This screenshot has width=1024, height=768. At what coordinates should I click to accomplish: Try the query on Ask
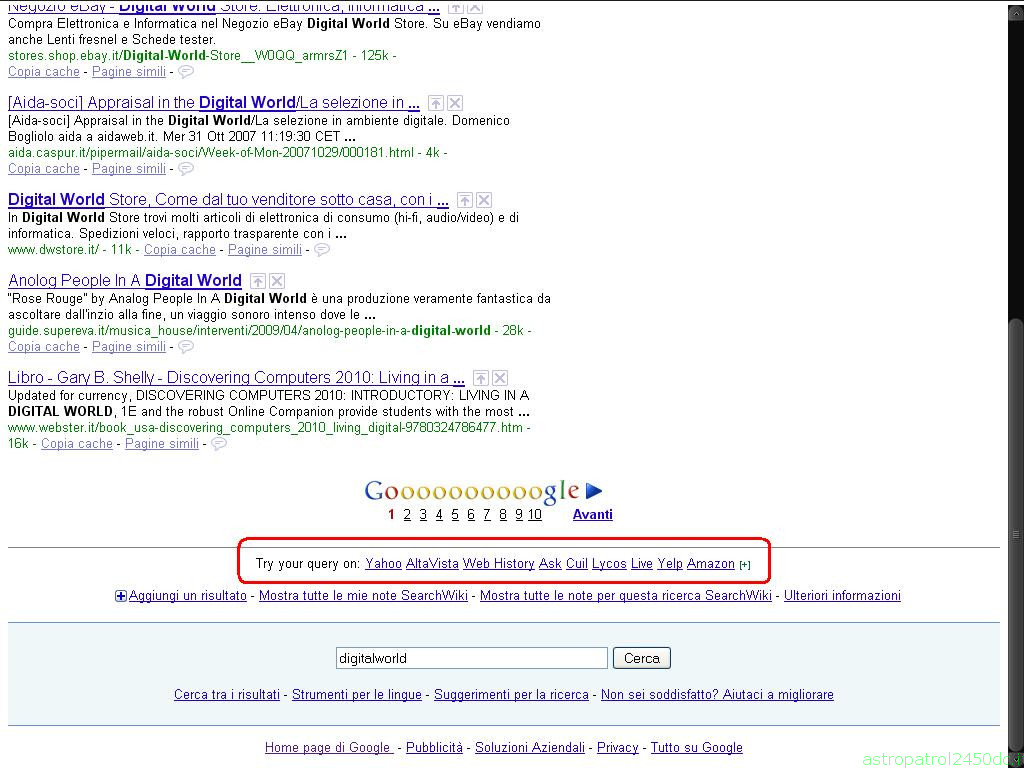click(550, 564)
